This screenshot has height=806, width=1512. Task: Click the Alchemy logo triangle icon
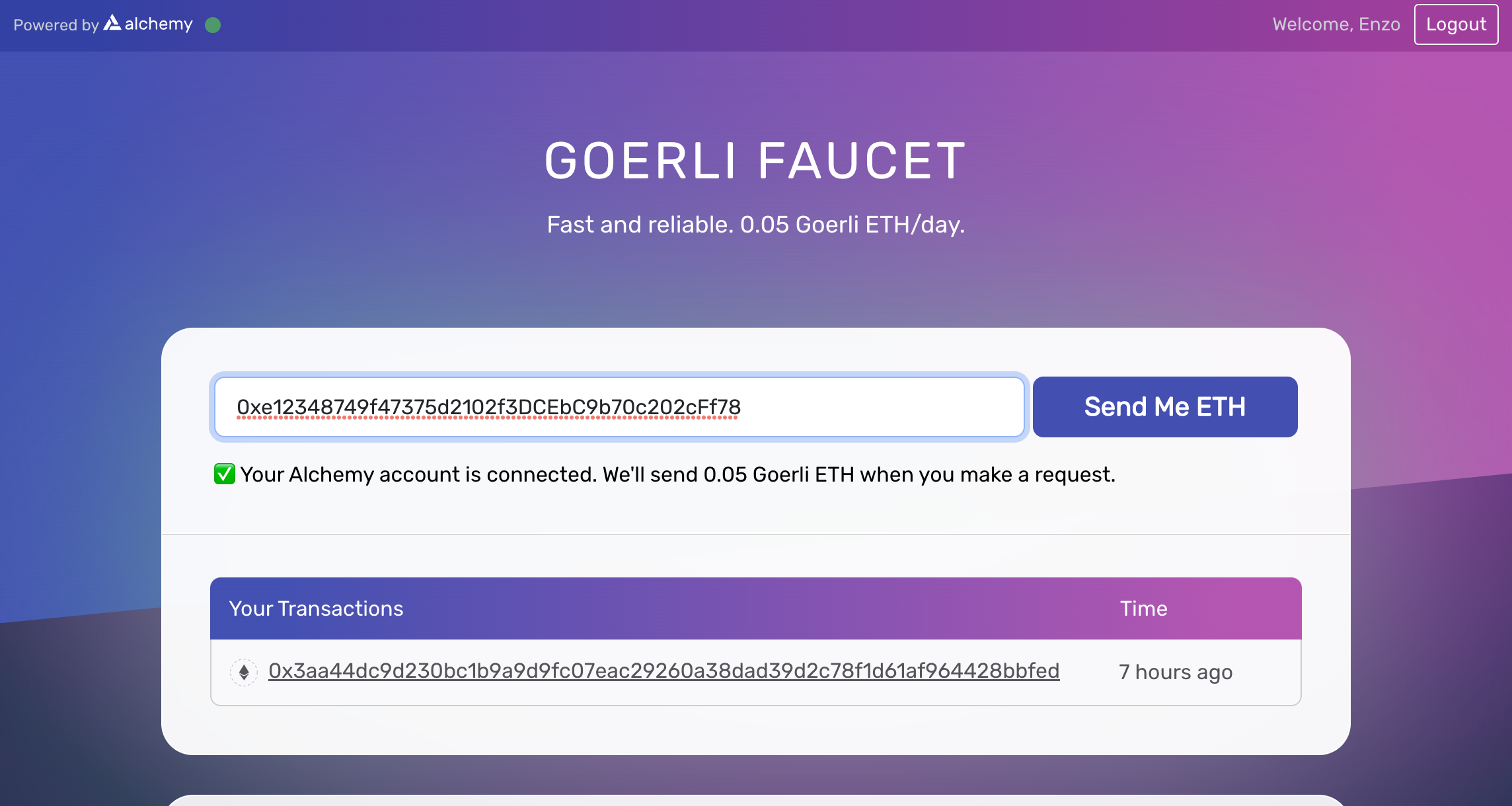112,23
